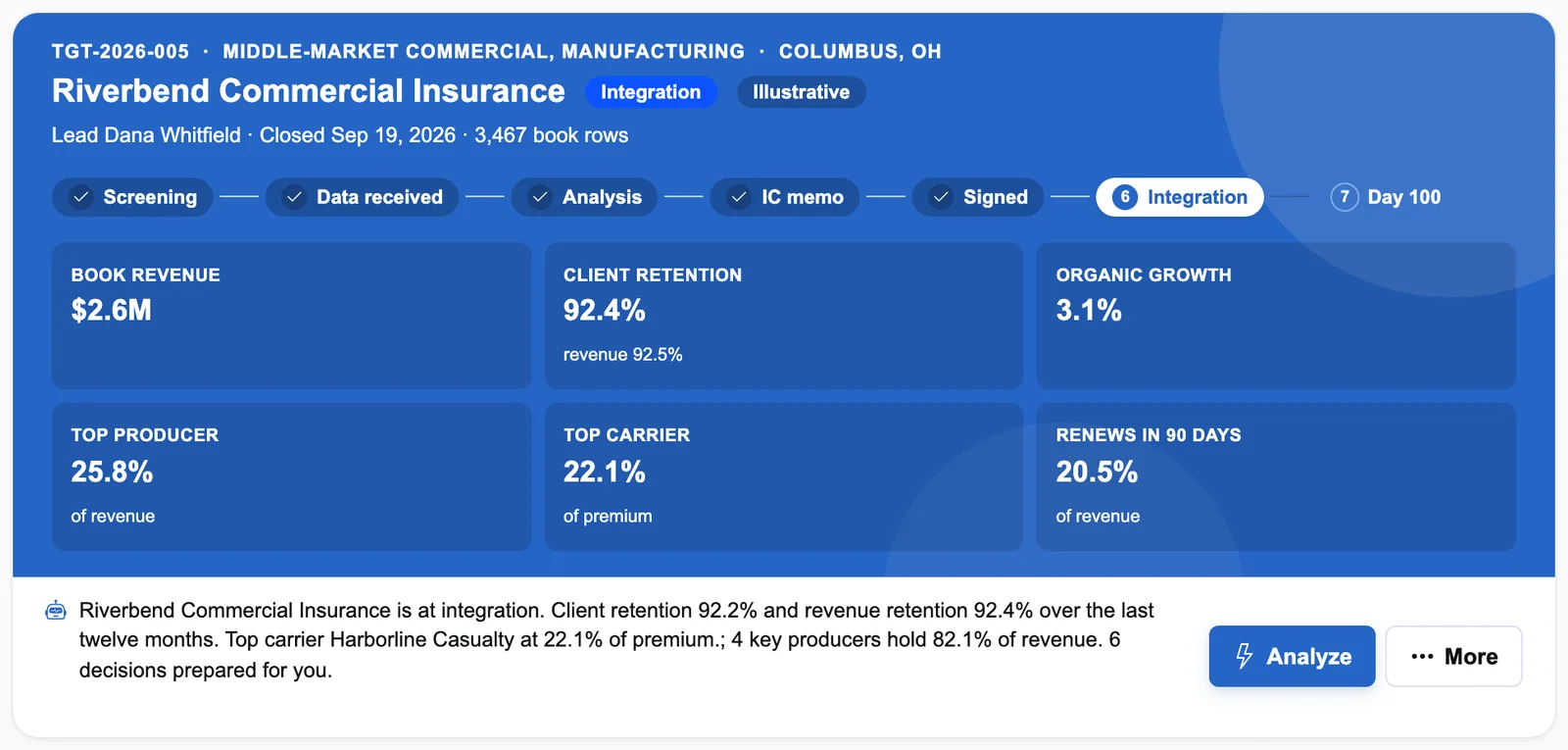The width and height of the screenshot is (1568, 750).
Task: Click the number 6 Integration step badge
Action: [x=1125, y=197]
